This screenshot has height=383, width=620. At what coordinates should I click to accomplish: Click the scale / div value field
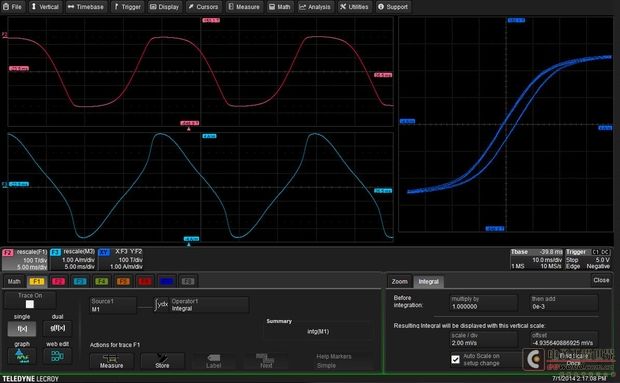click(483, 339)
